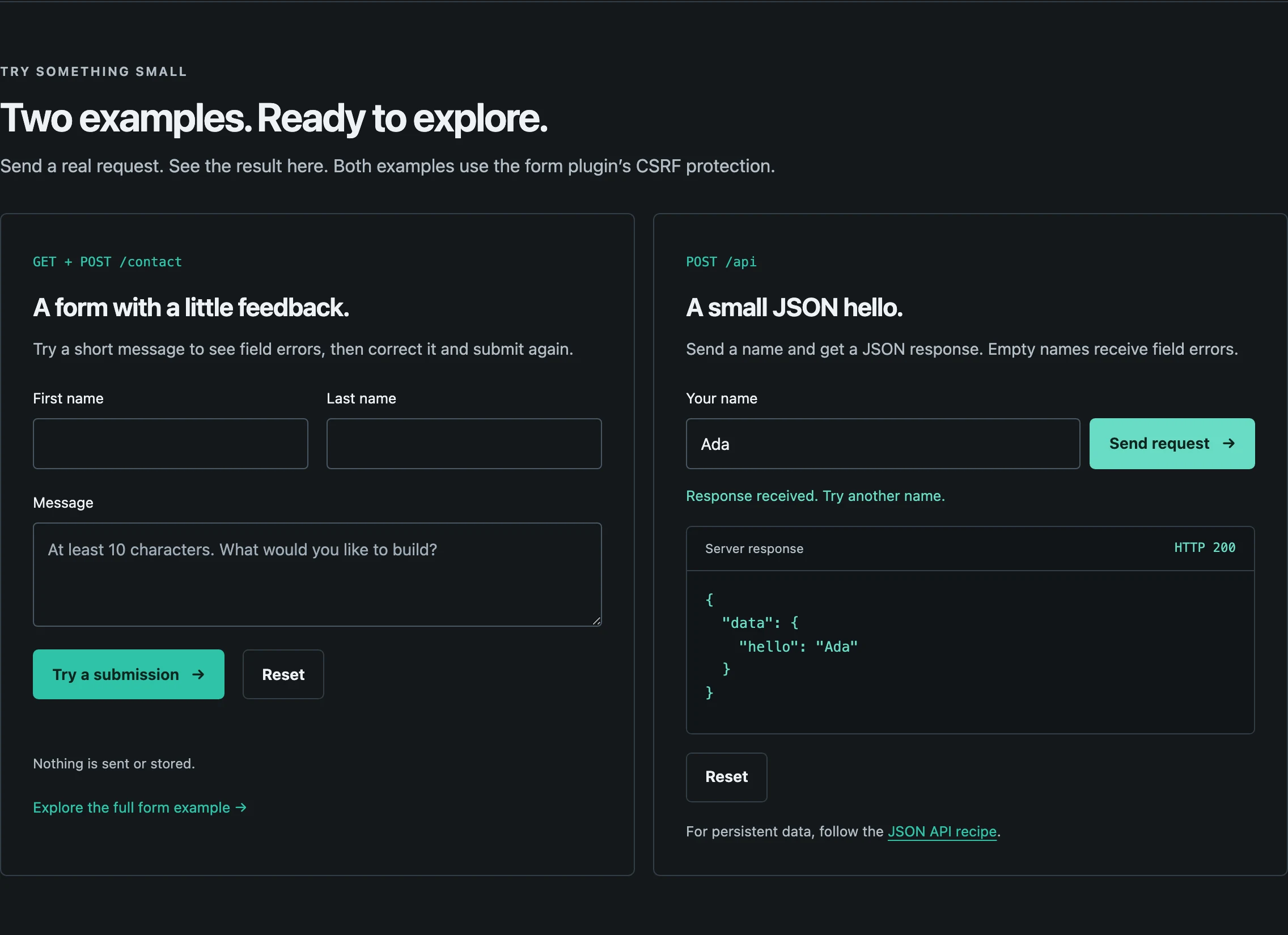Click the Message textarea resize handle
The height and width of the screenshot is (935, 1288).
pyautogui.click(x=596, y=621)
